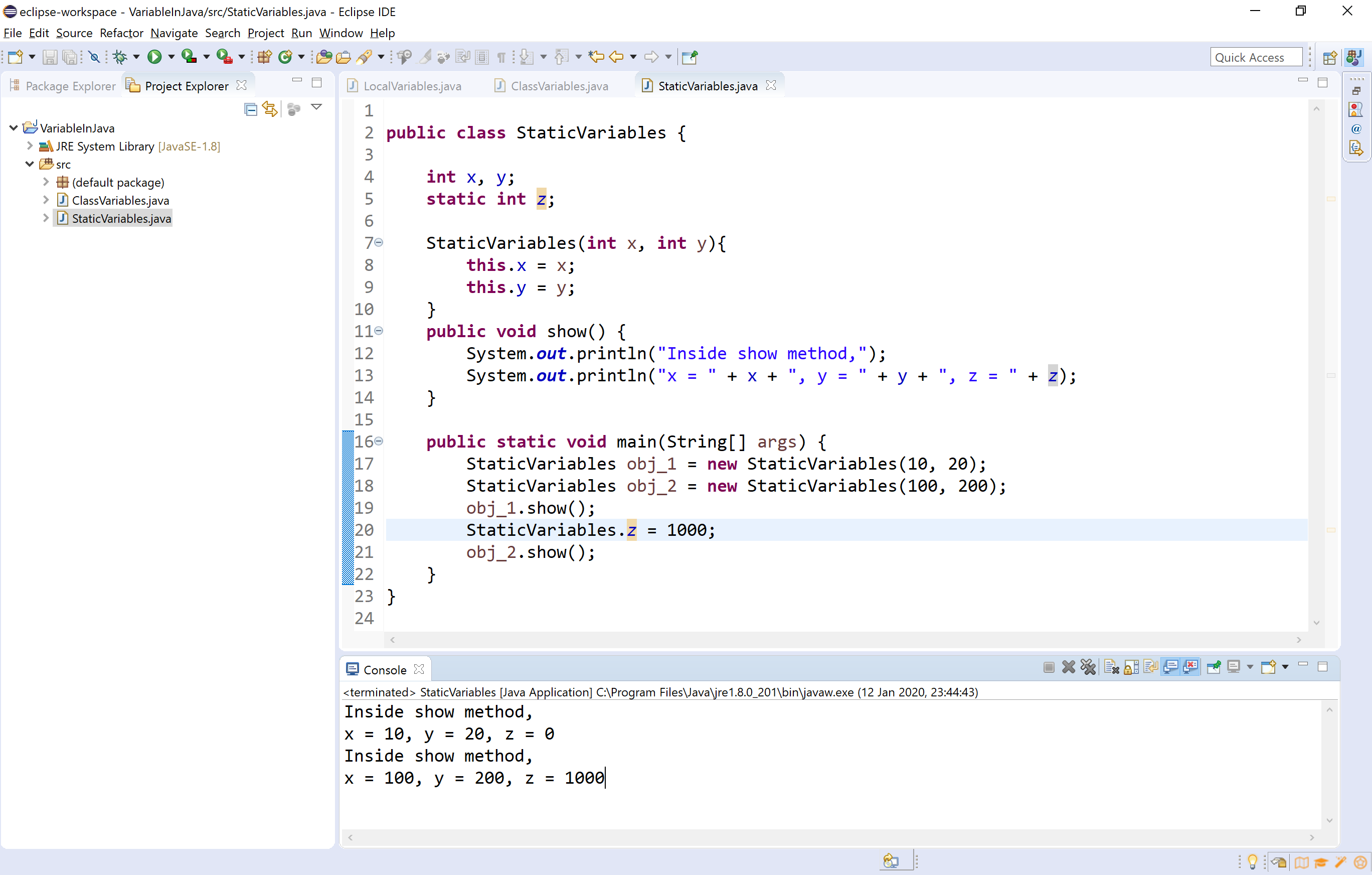Expand the JRE System Library node
The image size is (1372, 875).
[x=30, y=146]
